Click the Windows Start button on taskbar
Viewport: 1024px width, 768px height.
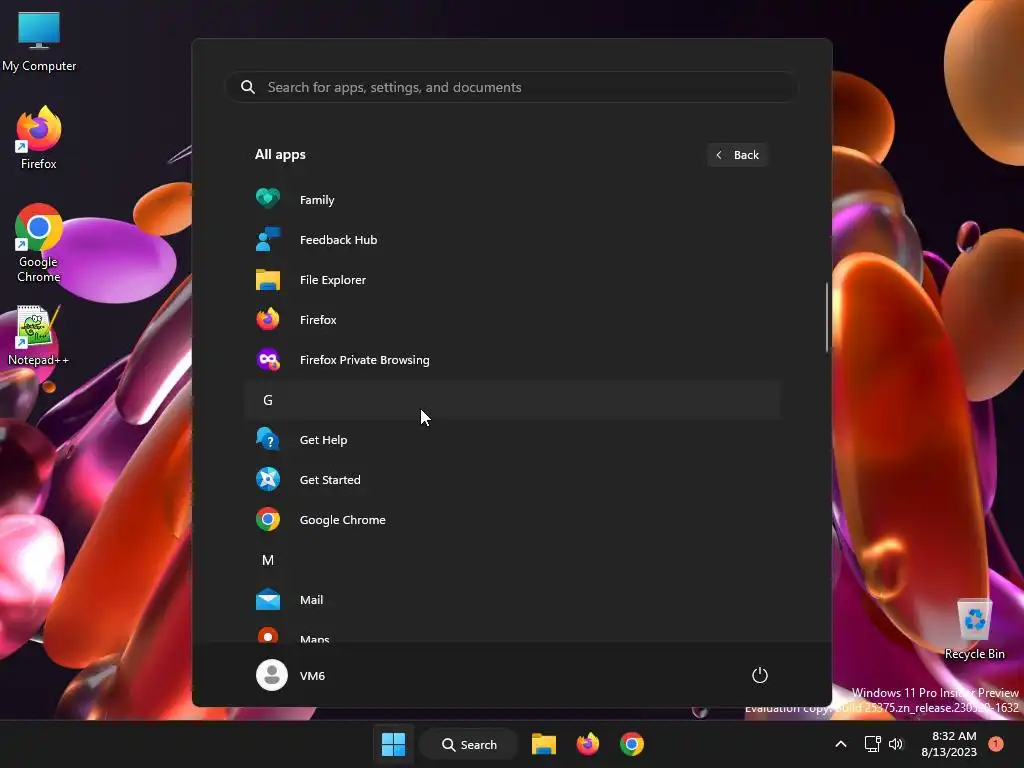point(393,744)
